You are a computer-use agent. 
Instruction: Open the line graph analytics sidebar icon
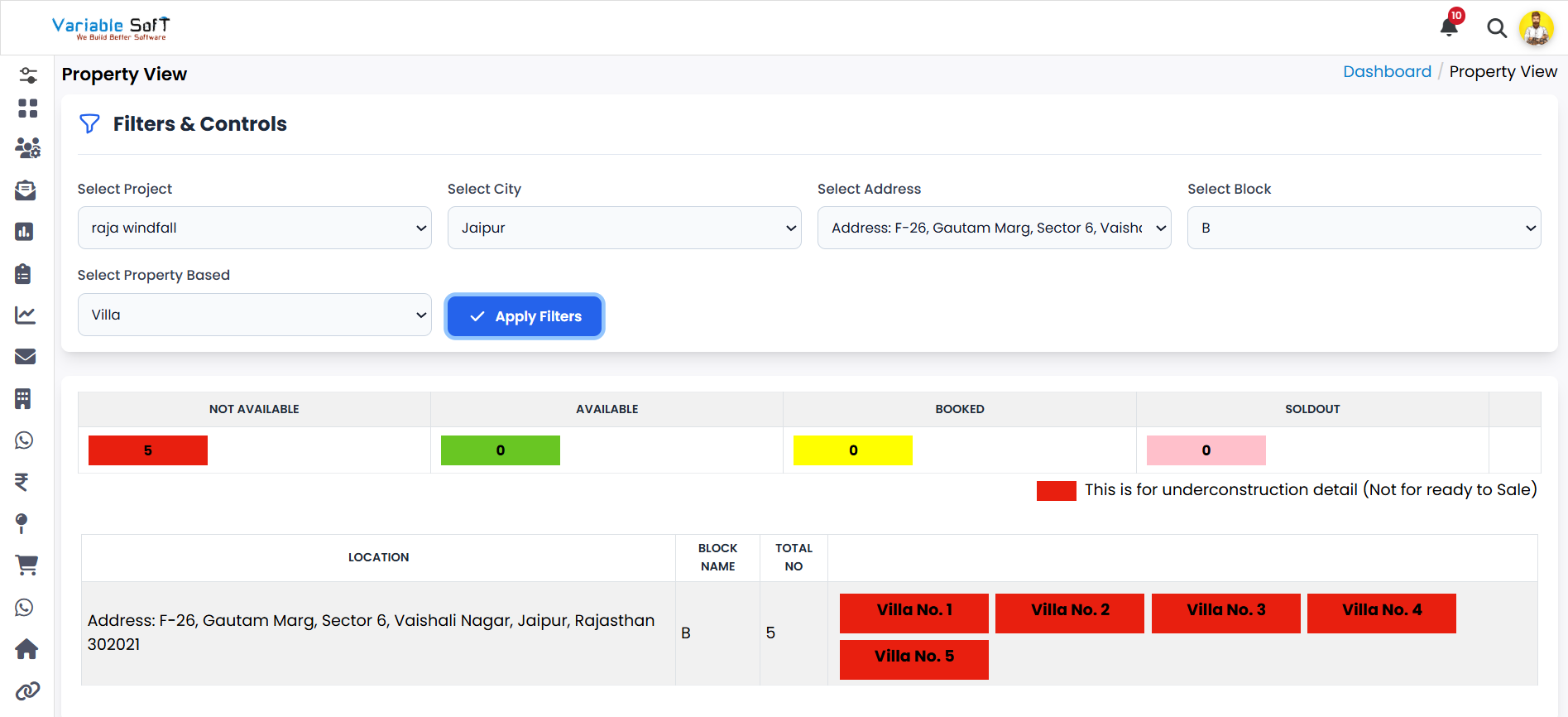(x=25, y=315)
